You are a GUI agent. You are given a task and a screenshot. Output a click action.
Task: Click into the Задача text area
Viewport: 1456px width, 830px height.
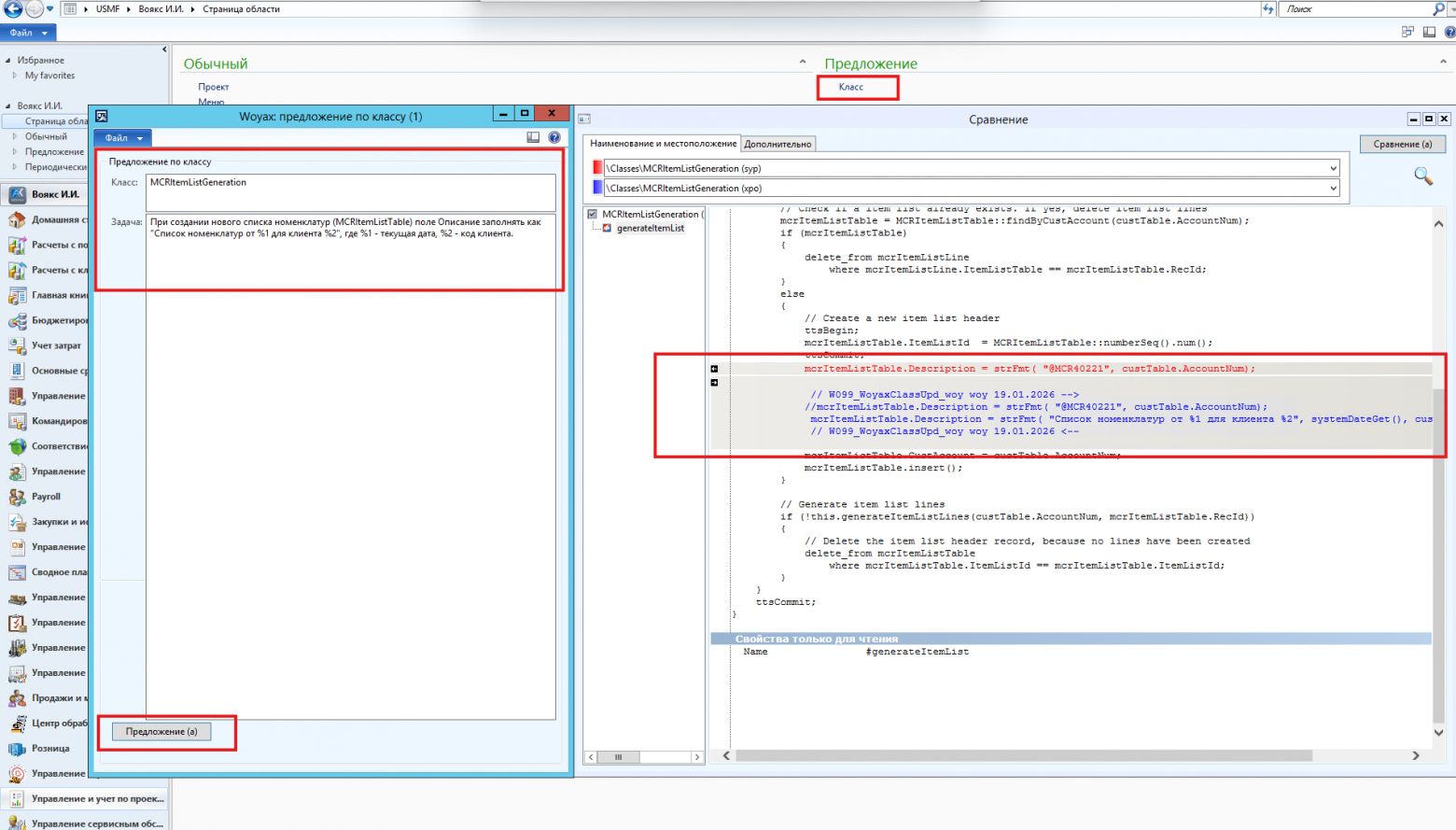350,467
